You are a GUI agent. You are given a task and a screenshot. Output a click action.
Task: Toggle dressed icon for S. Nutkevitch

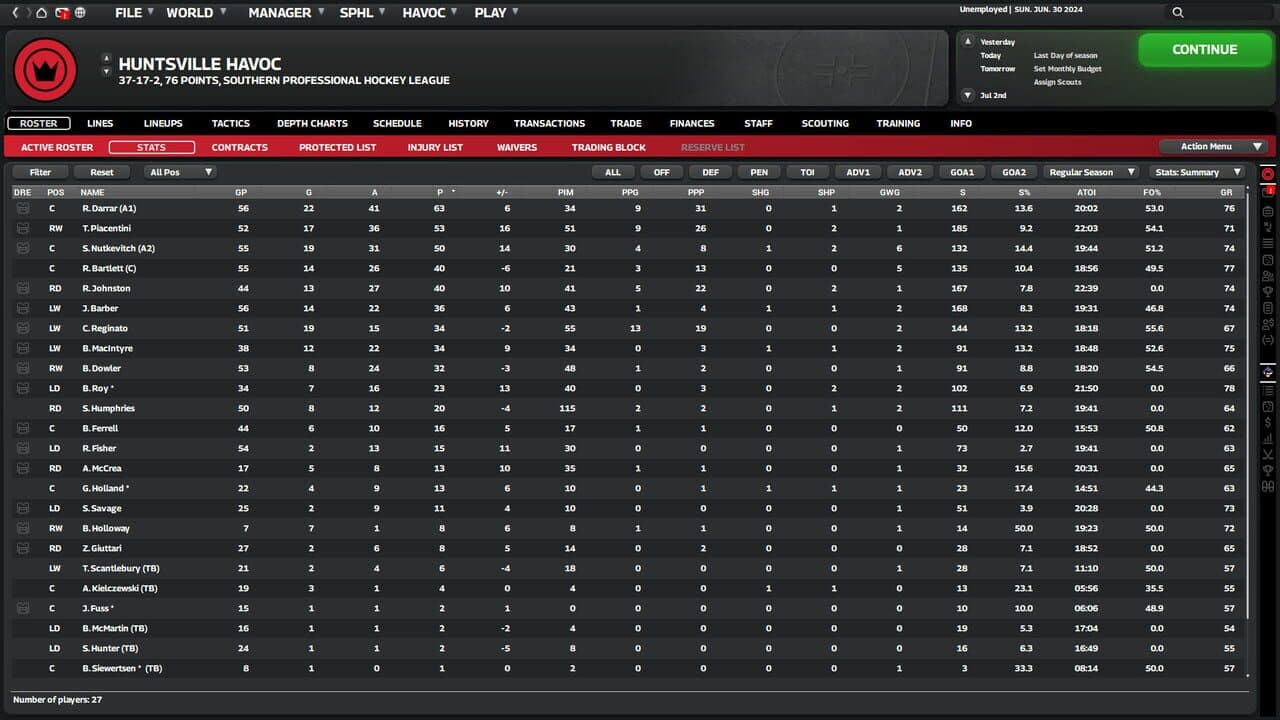22,248
